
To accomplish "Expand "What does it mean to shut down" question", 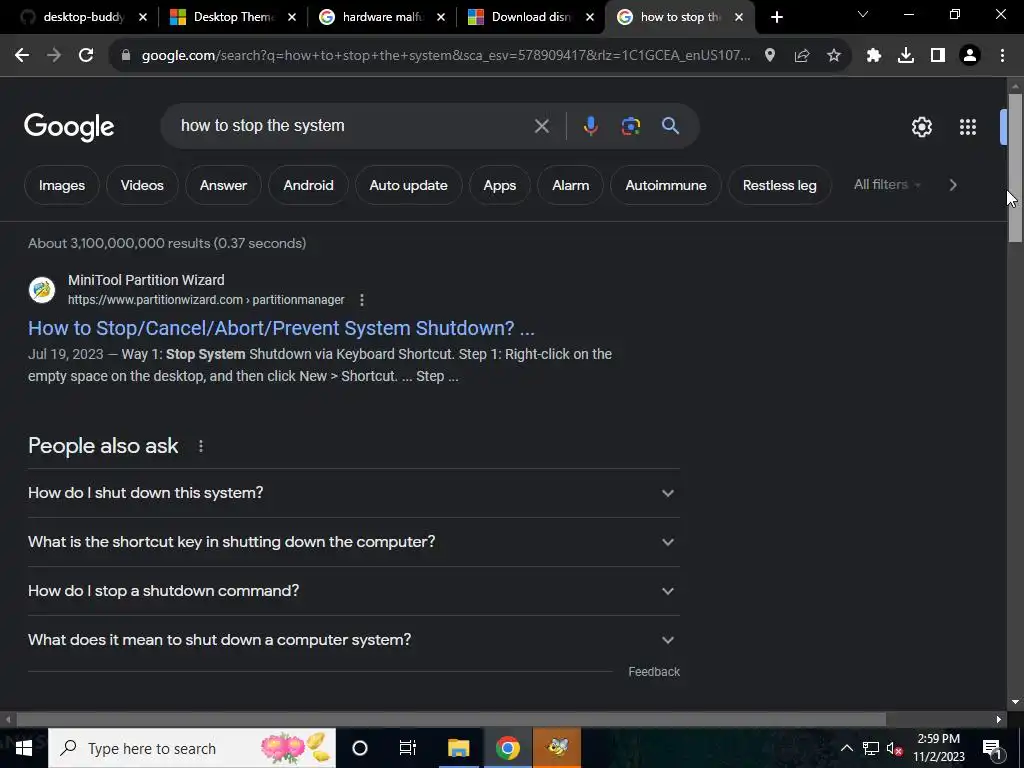I will tap(354, 640).
